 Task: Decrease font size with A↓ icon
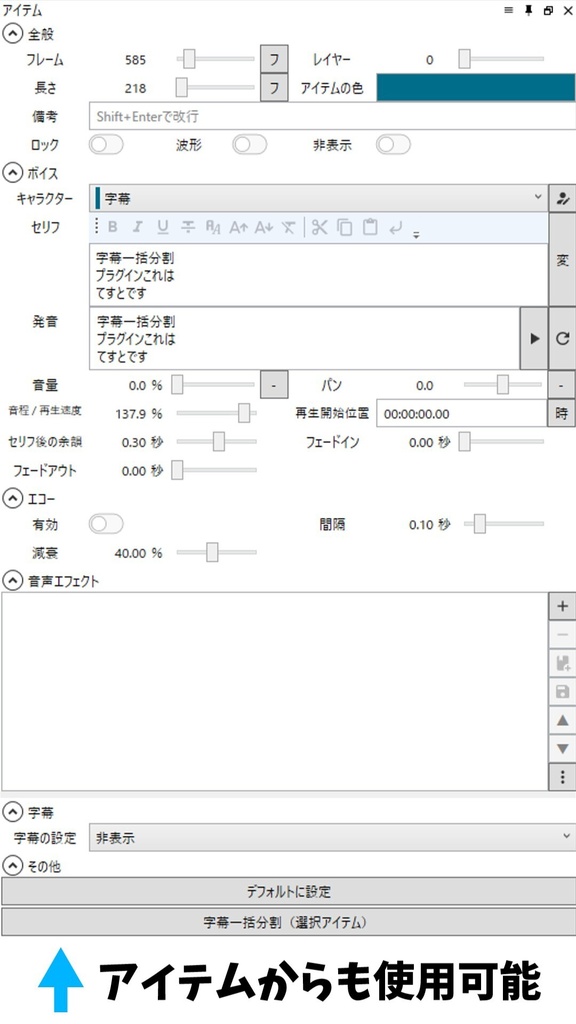(264, 227)
